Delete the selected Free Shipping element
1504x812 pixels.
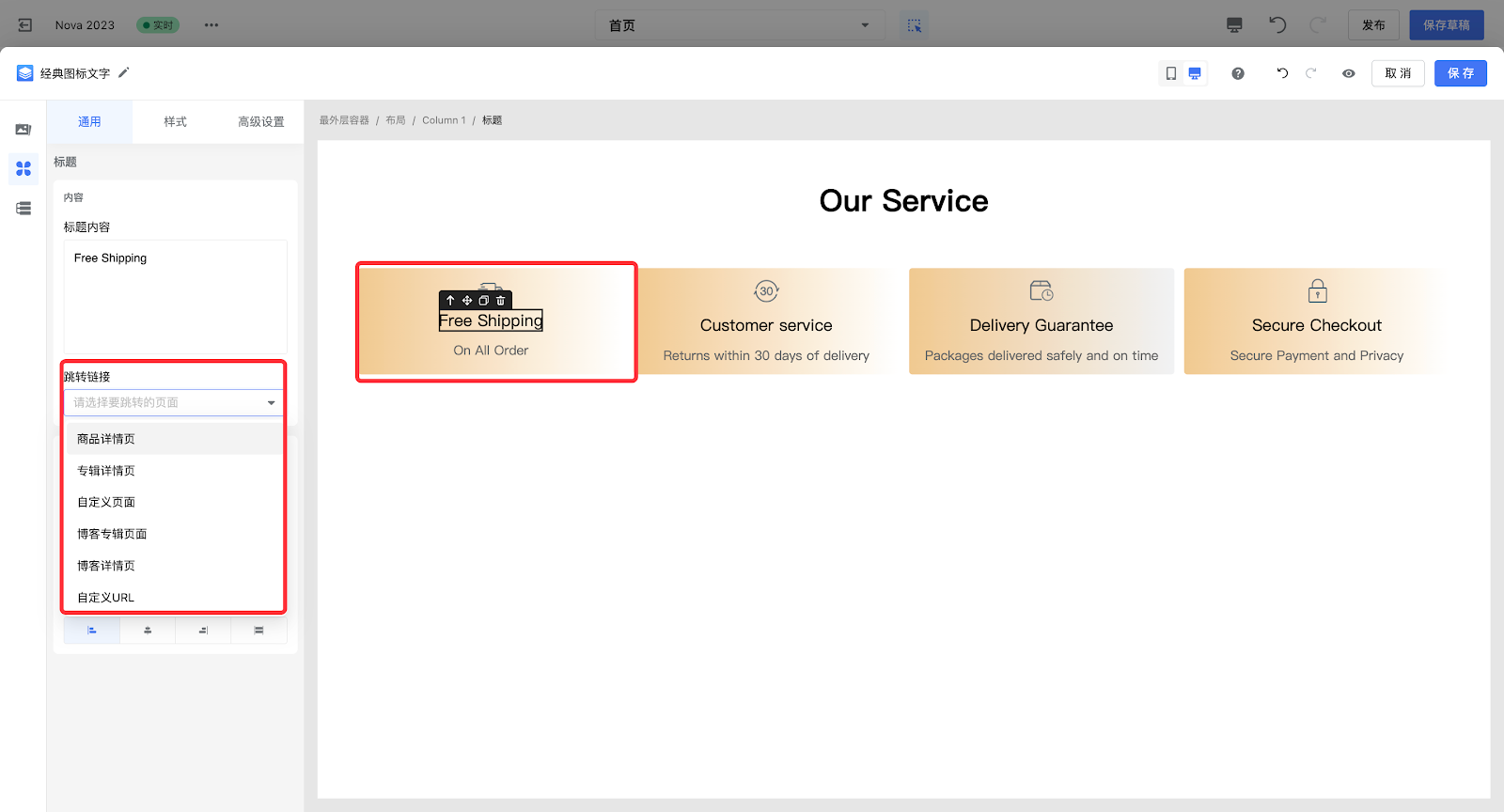coord(501,301)
